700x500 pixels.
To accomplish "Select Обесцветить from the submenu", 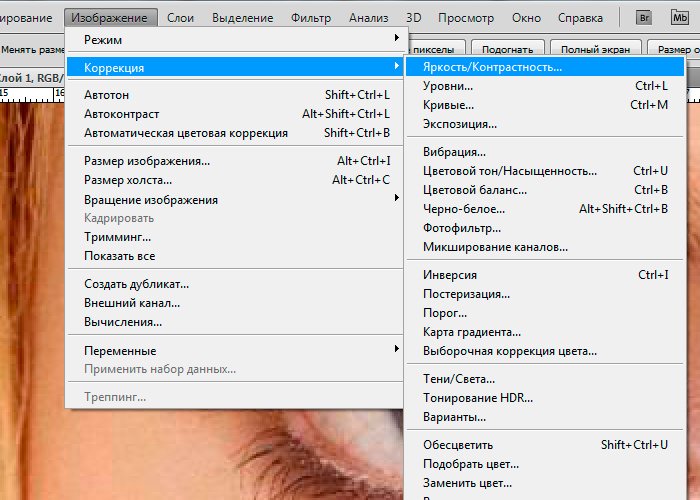I will (x=458, y=445).
